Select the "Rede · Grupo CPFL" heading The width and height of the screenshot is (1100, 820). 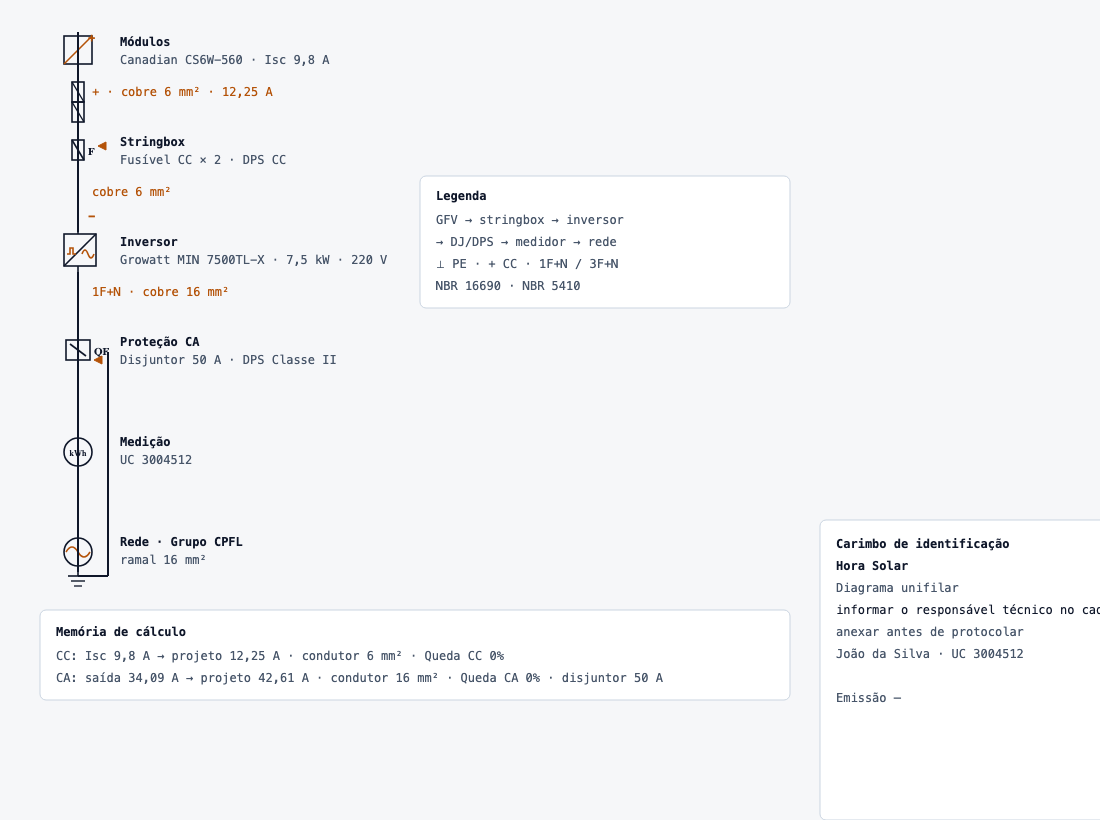click(181, 542)
